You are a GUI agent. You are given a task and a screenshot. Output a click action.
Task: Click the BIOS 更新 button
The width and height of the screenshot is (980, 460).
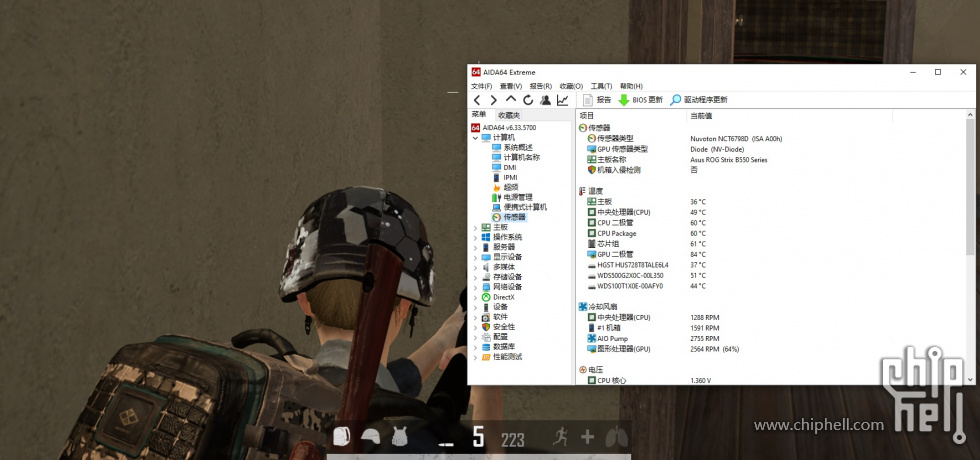pos(641,100)
